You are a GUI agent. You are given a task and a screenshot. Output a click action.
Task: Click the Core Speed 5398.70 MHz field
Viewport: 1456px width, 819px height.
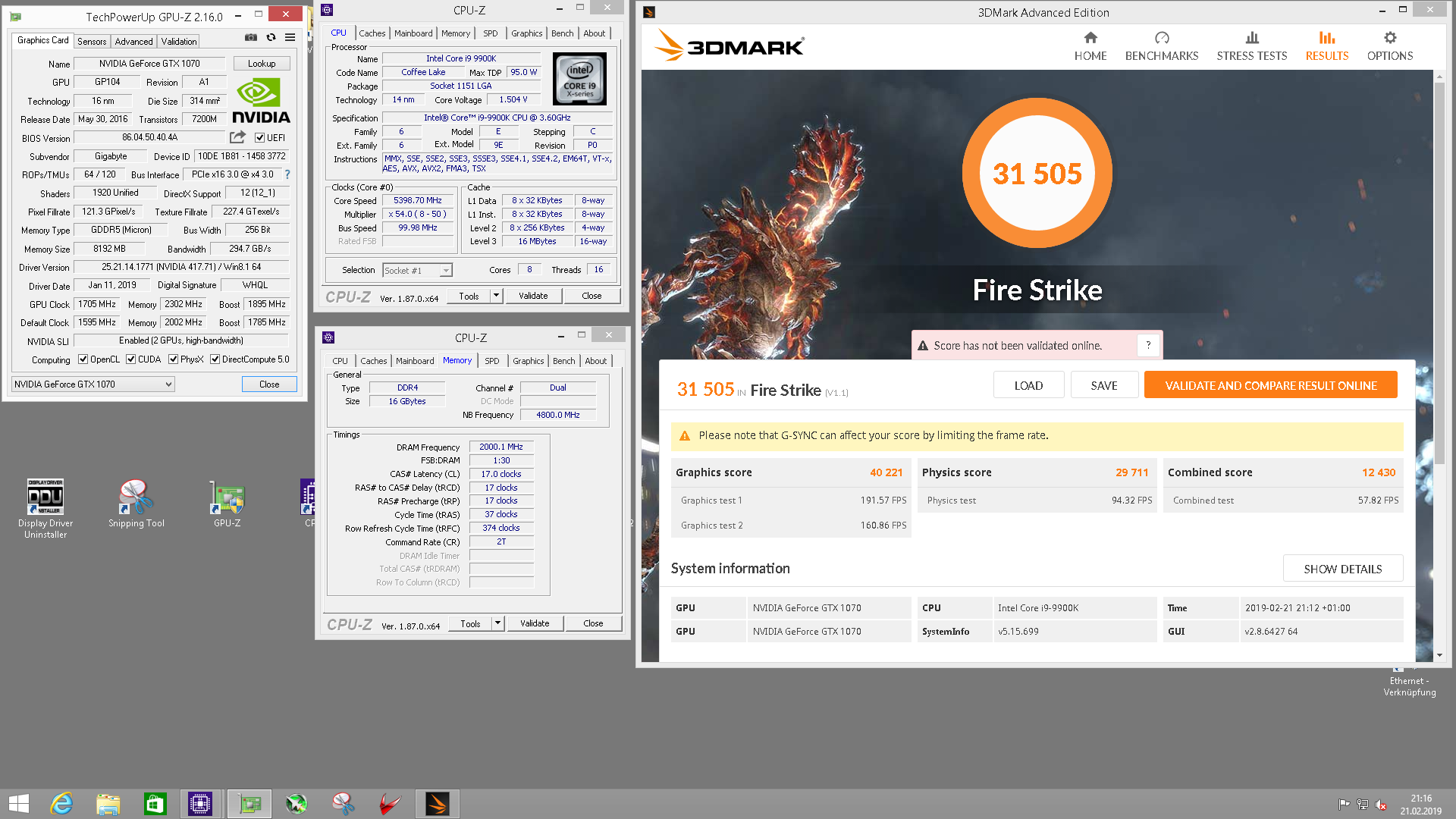pos(418,201)
